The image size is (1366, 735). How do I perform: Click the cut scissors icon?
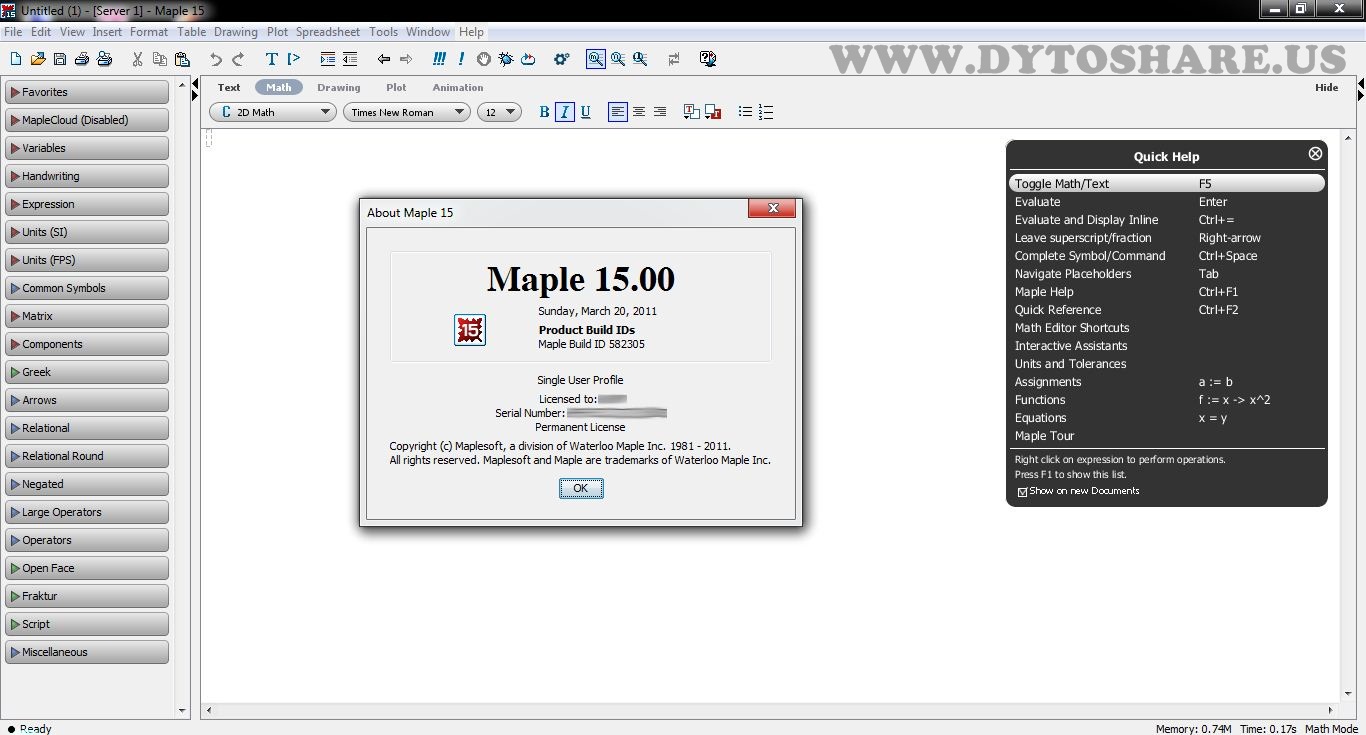point(138,59)
